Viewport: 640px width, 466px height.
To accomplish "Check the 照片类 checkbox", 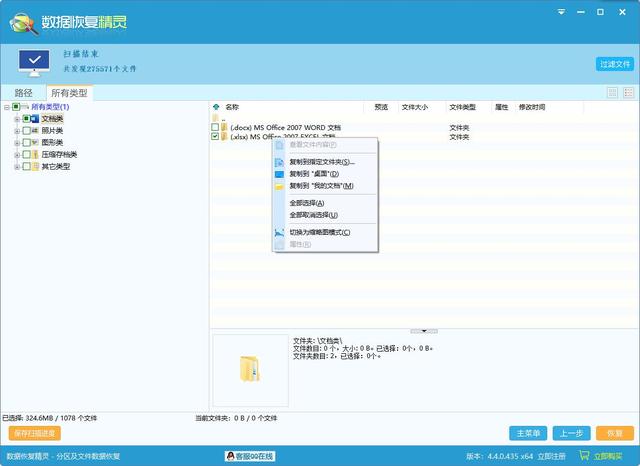I will pos(27,131).
